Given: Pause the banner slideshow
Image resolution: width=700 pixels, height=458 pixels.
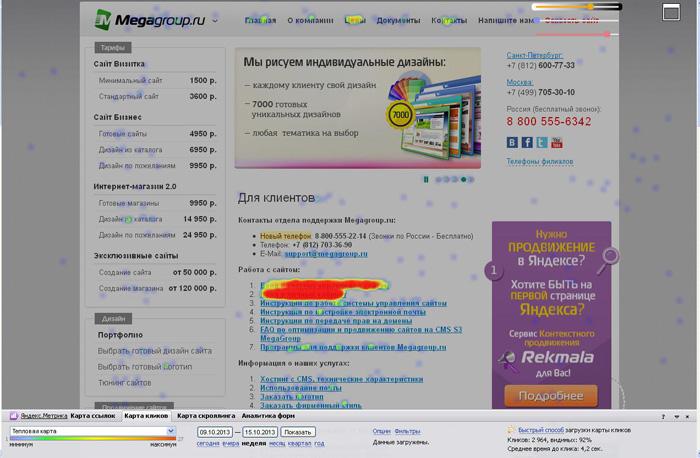Looking at the screenshot, I should pyautogui.click(x=426, y=179).
